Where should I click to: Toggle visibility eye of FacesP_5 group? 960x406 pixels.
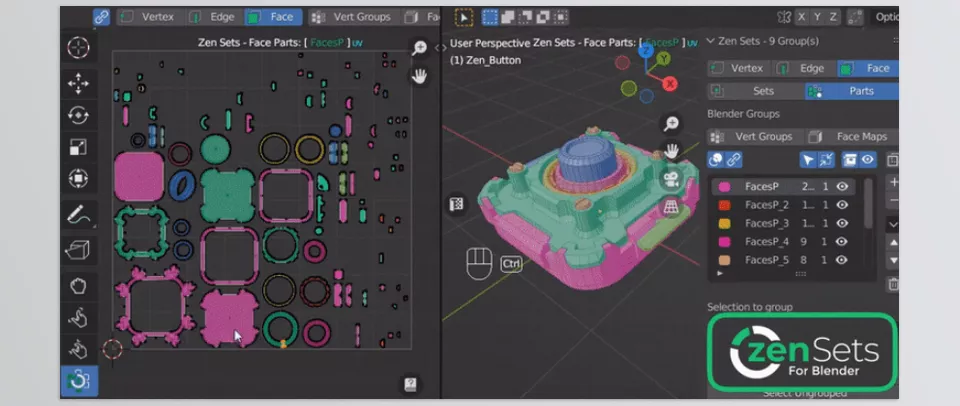point(842,260)
